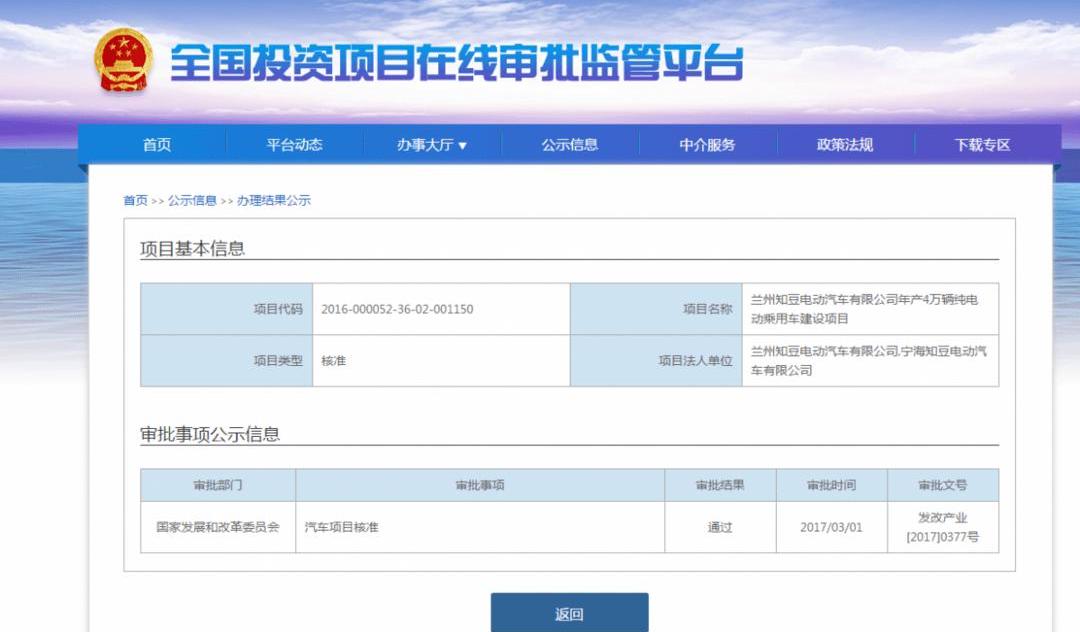Viewport: 1080px width, 632px height.
Task: Select document number 发改产业[2017]0377号
Action: coord(943,527)
